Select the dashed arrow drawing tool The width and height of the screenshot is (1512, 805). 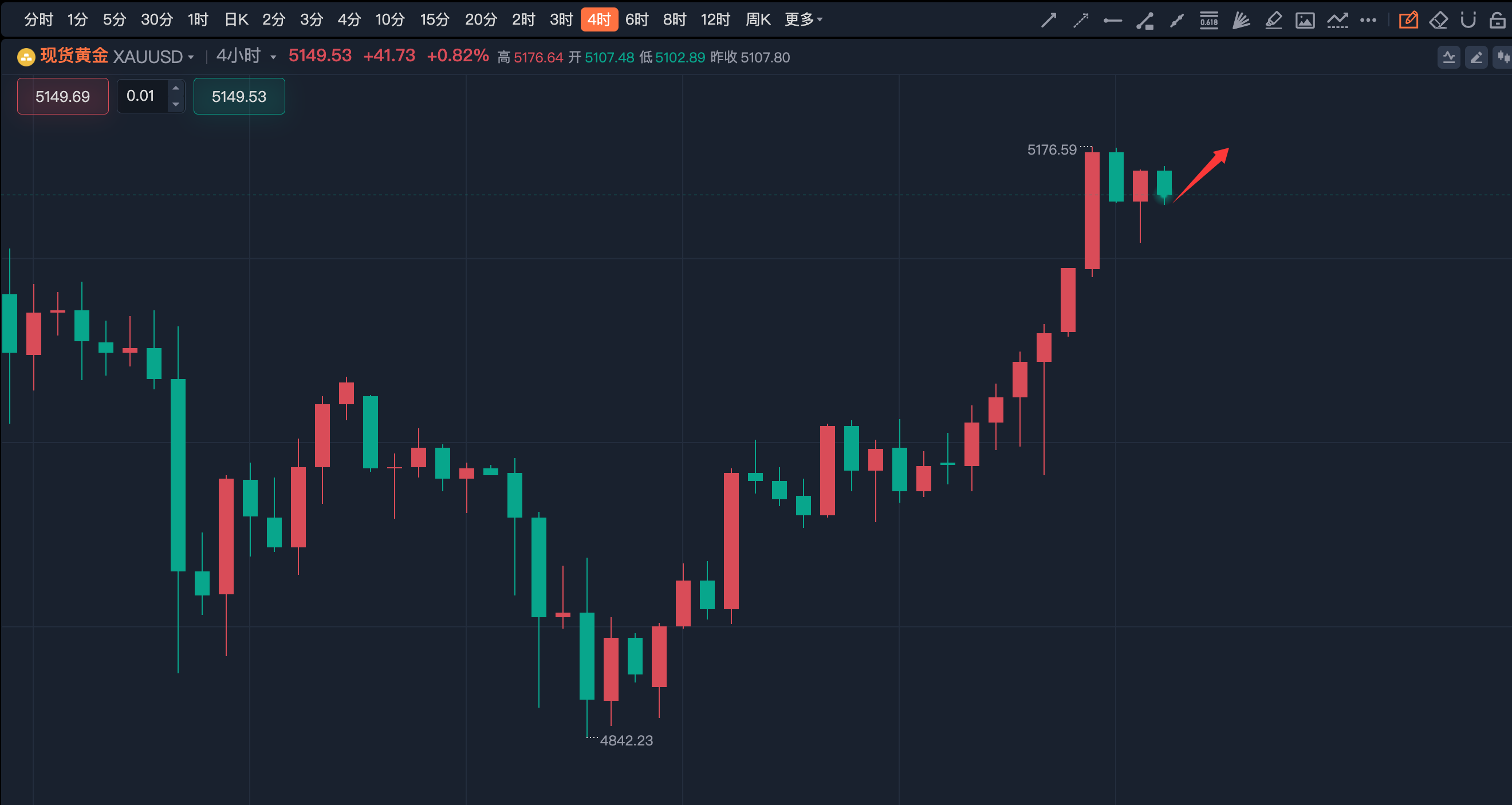click(x=1081, y=21)
